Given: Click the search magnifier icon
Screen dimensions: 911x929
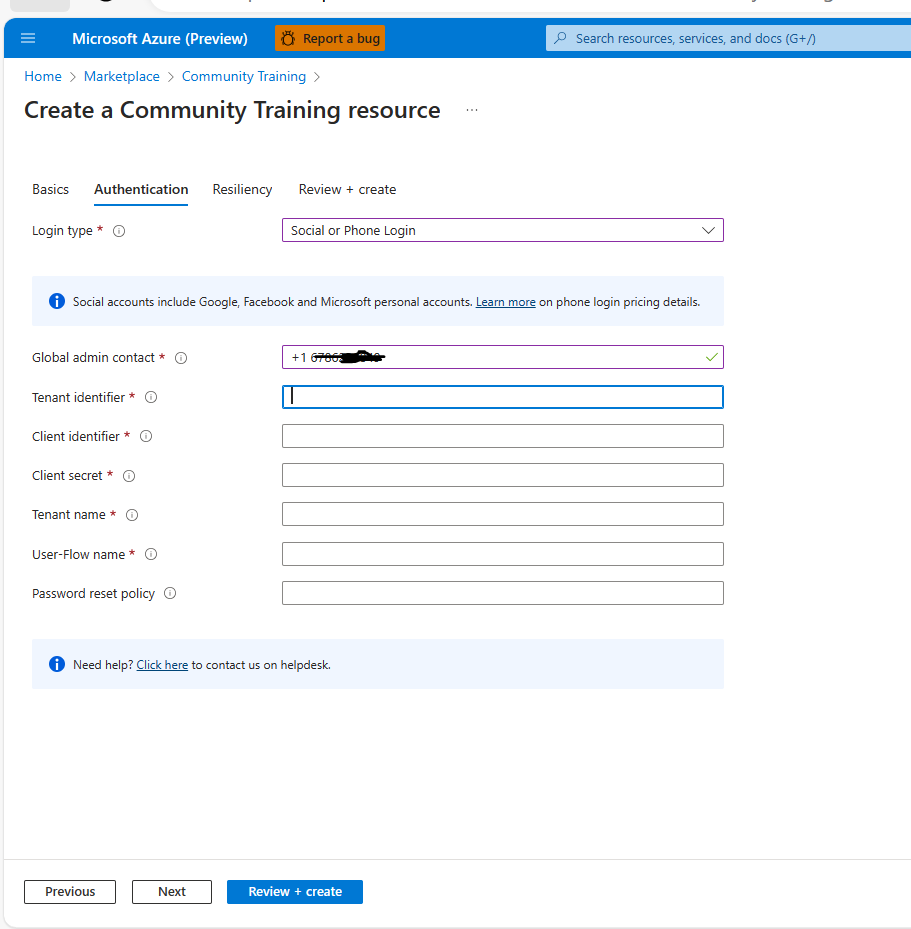Looking at the screenshot, I should pos(560,38).
